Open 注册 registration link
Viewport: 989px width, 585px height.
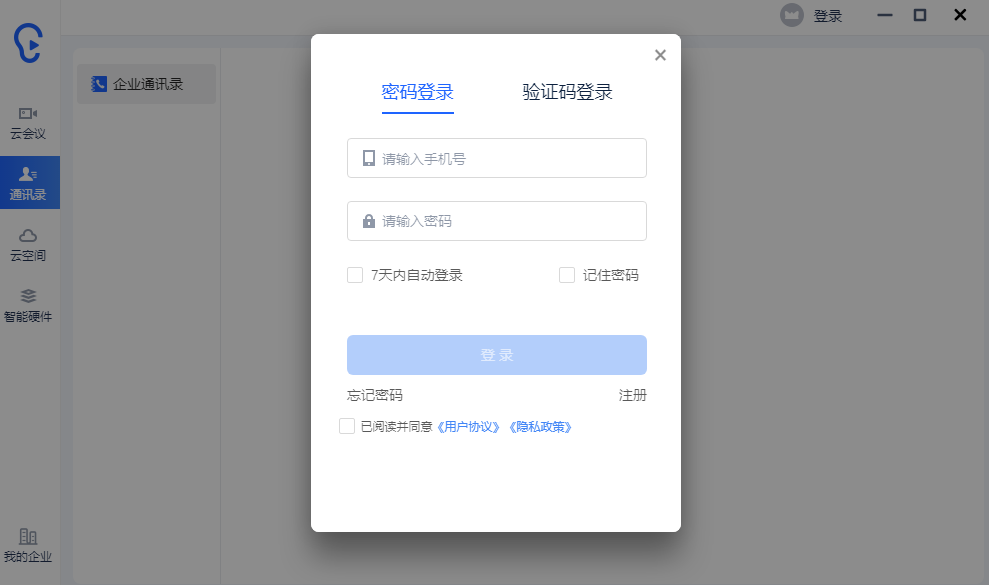(x=635, y=395)
